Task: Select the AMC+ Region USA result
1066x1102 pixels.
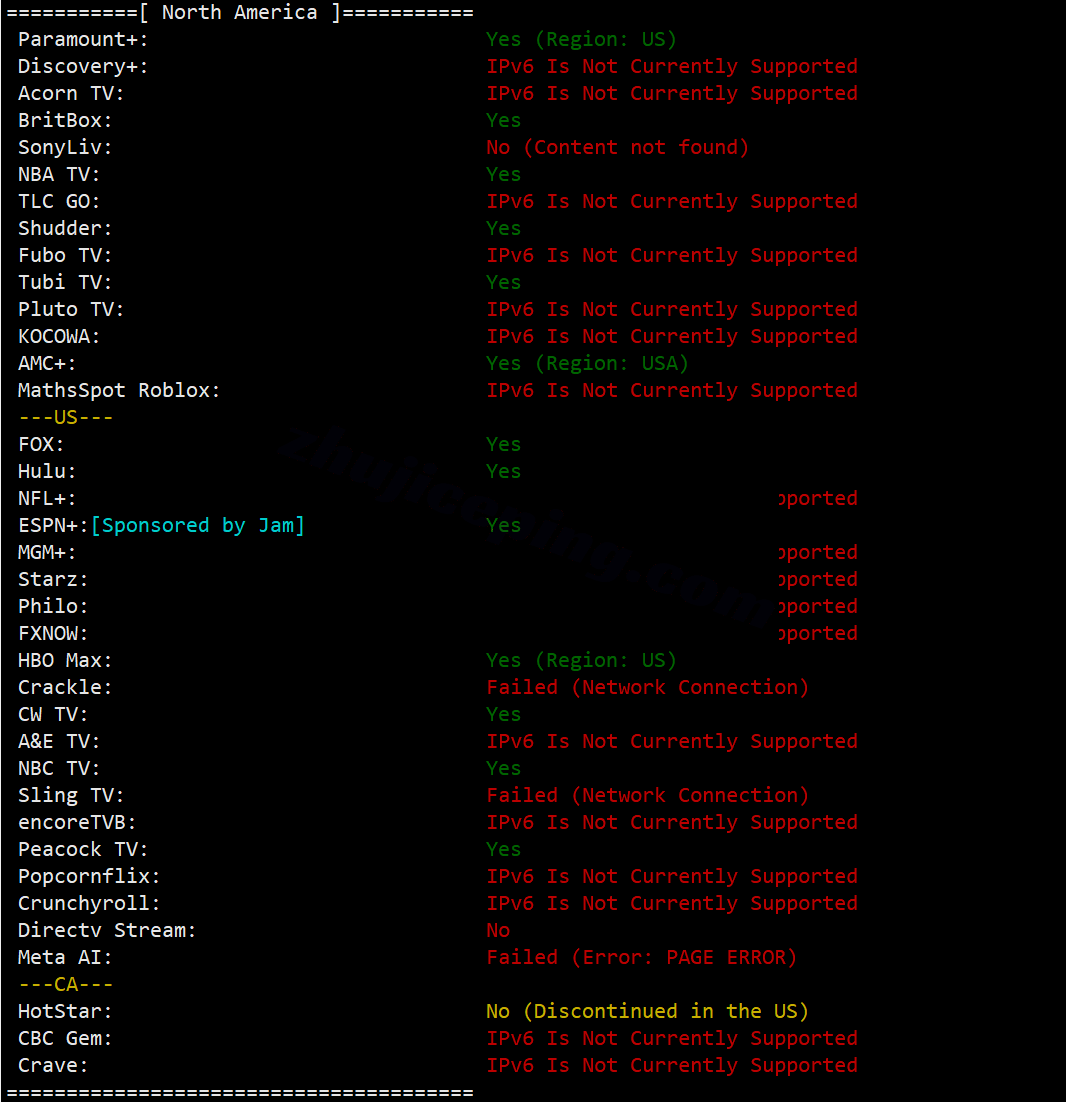Action: pyautogui.click(x=587, y=363)
